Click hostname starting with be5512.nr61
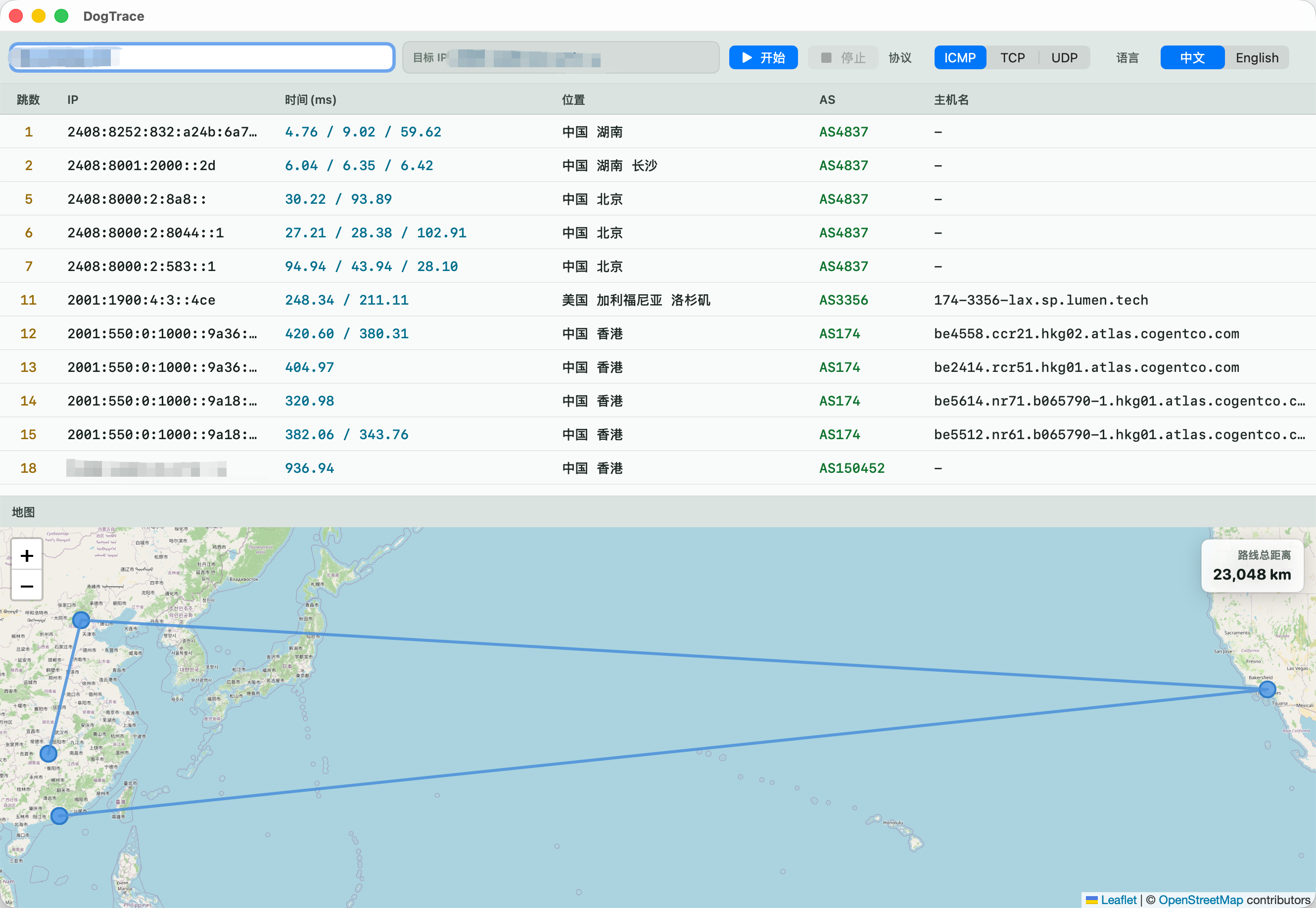Screen dimensions: 1316x908 (1120, 434)
